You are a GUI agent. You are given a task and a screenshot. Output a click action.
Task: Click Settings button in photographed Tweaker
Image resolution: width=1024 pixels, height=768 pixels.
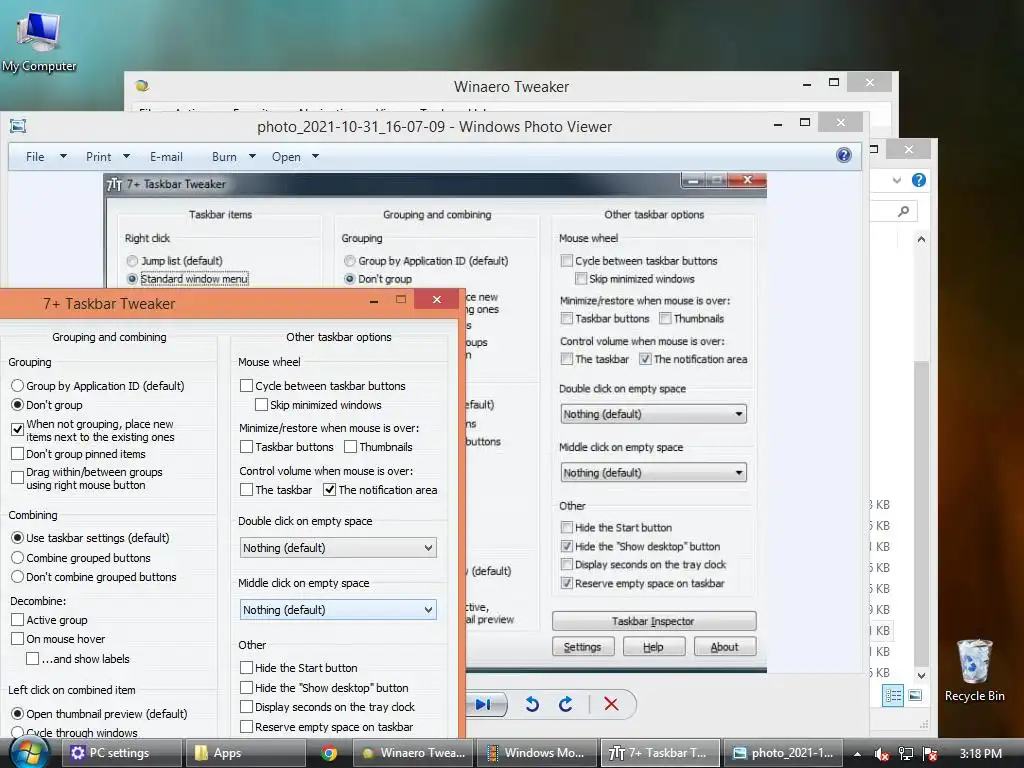(x=583, y=647)
